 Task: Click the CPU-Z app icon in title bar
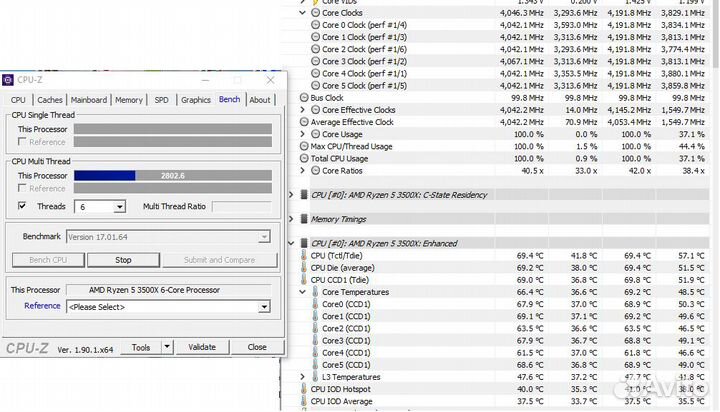tap(8, 80)
